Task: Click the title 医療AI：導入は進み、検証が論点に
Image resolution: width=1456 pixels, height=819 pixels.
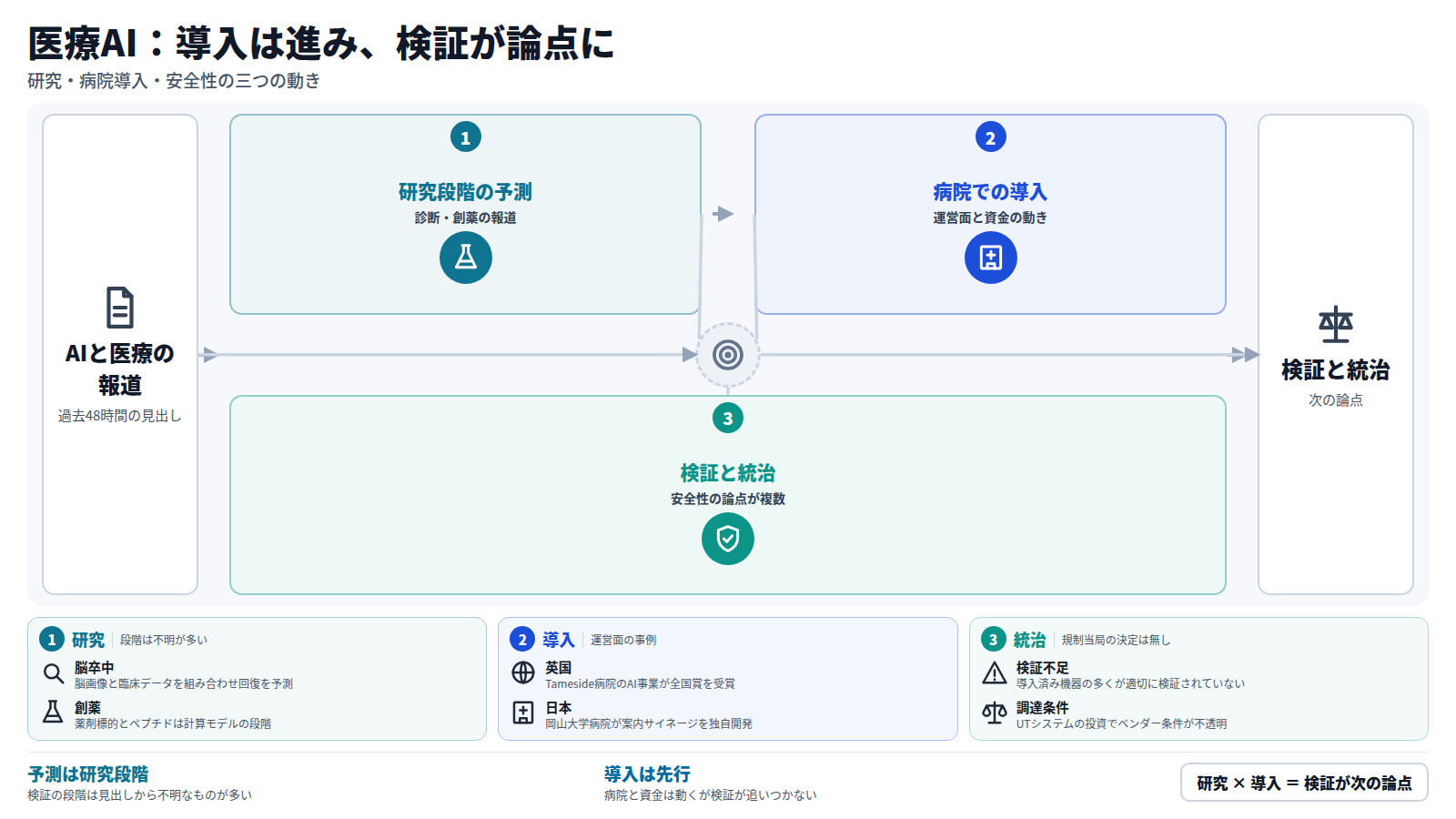Action: click(321, 44)
